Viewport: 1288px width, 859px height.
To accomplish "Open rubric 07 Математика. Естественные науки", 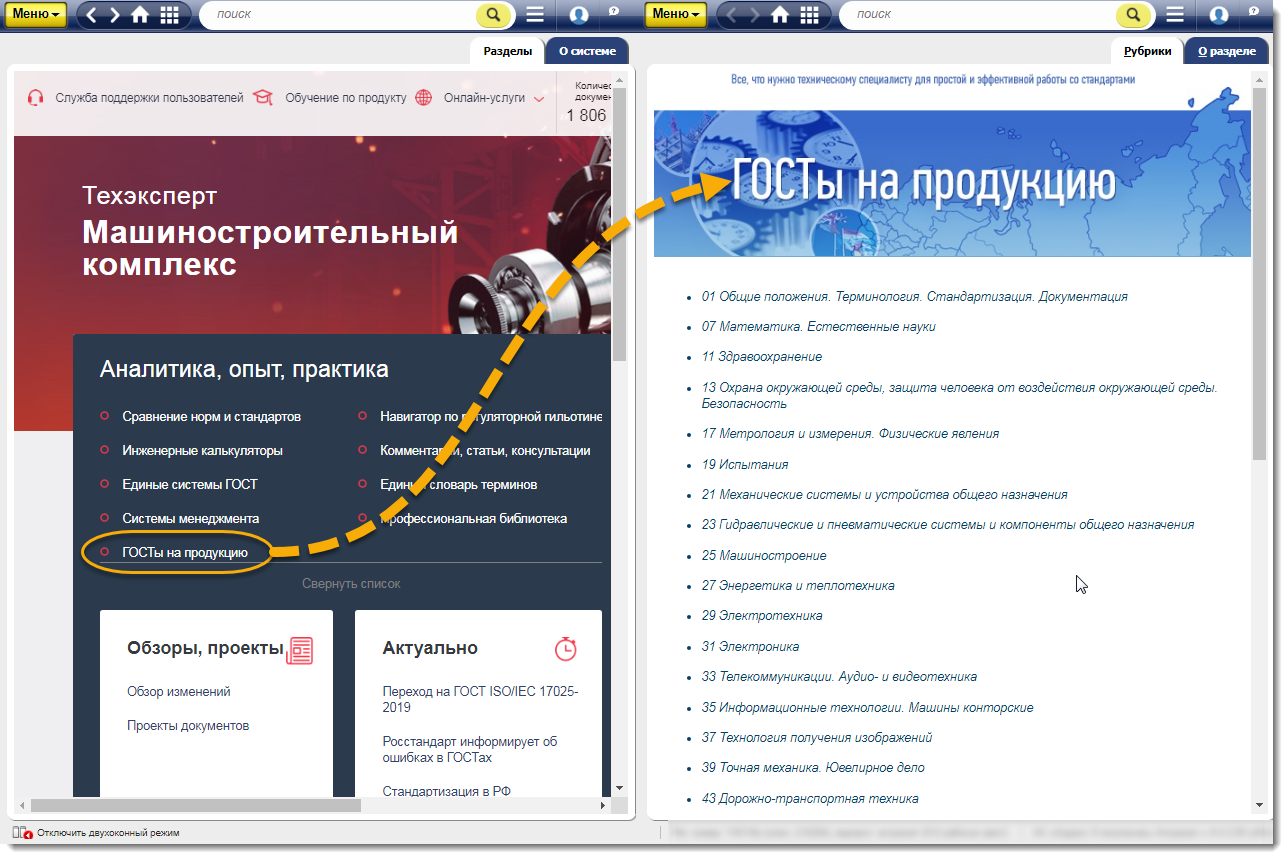I will click(x=819, y=326).
